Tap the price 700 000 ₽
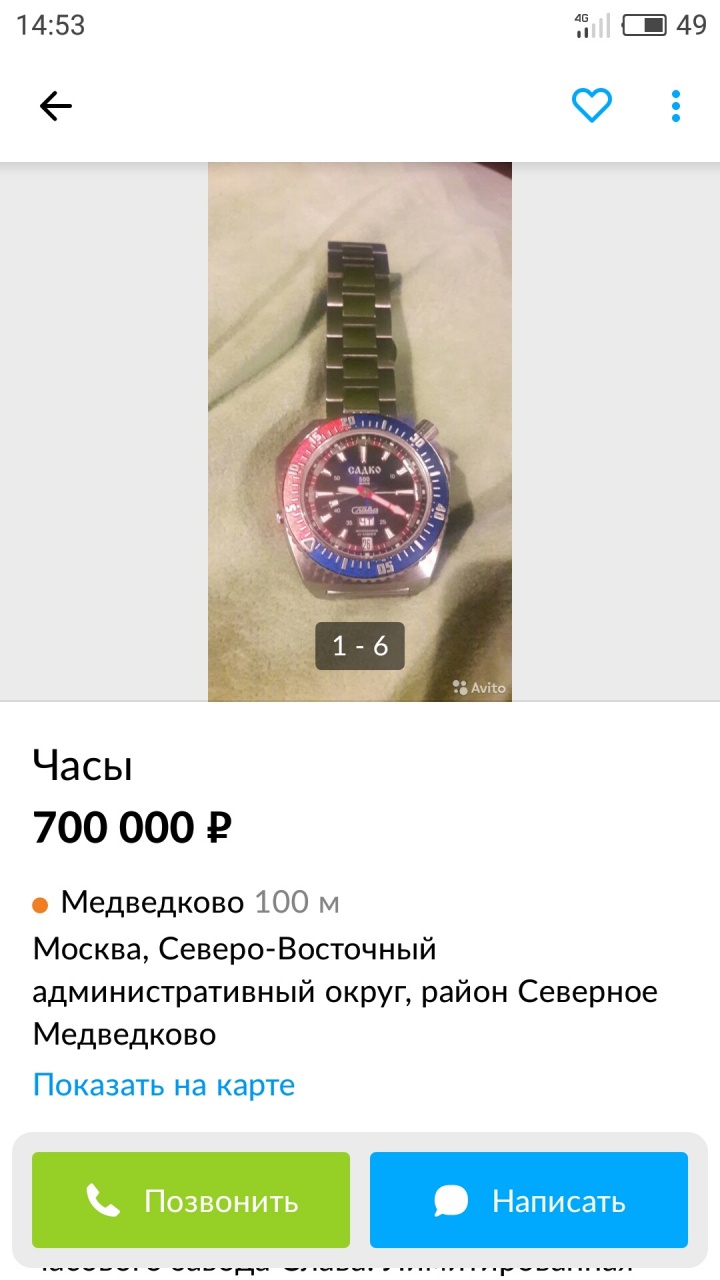 tap(133, 827)
